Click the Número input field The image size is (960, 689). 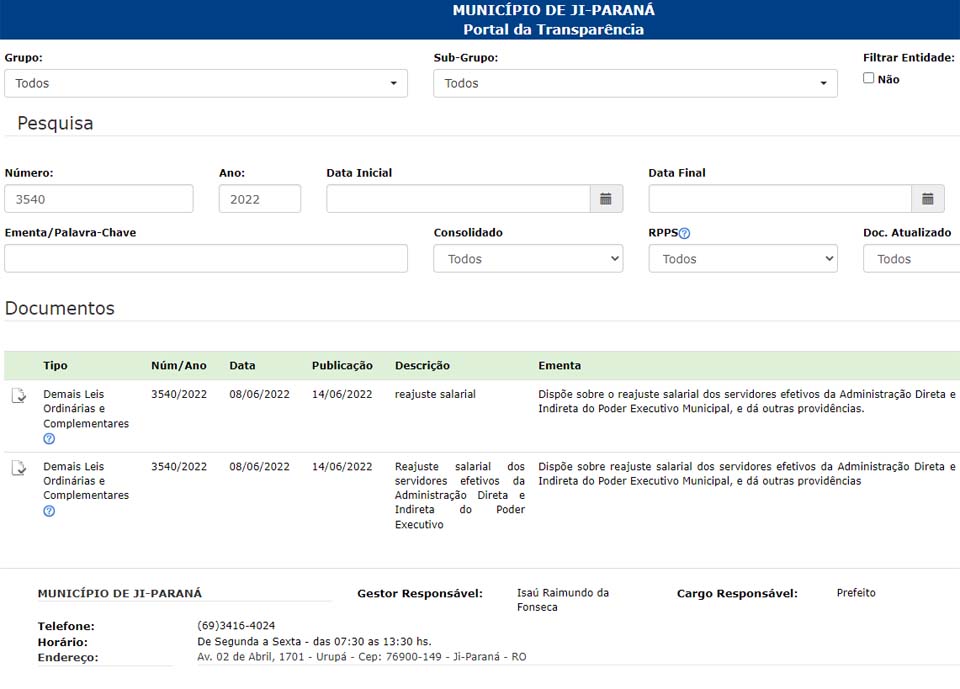[99, 199]
